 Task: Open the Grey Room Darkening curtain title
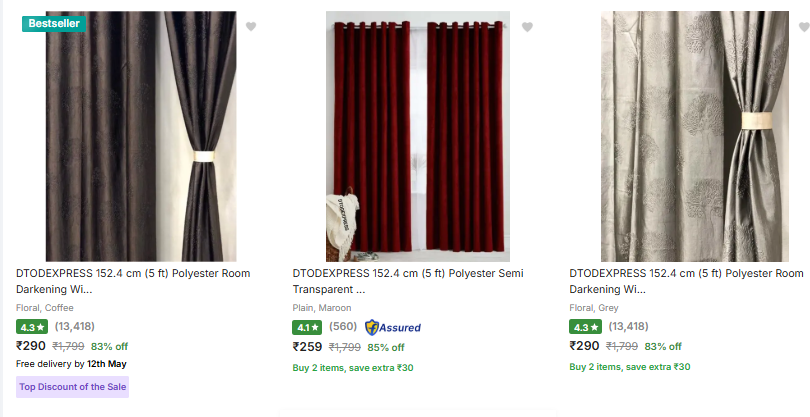(x=687, y=281)
